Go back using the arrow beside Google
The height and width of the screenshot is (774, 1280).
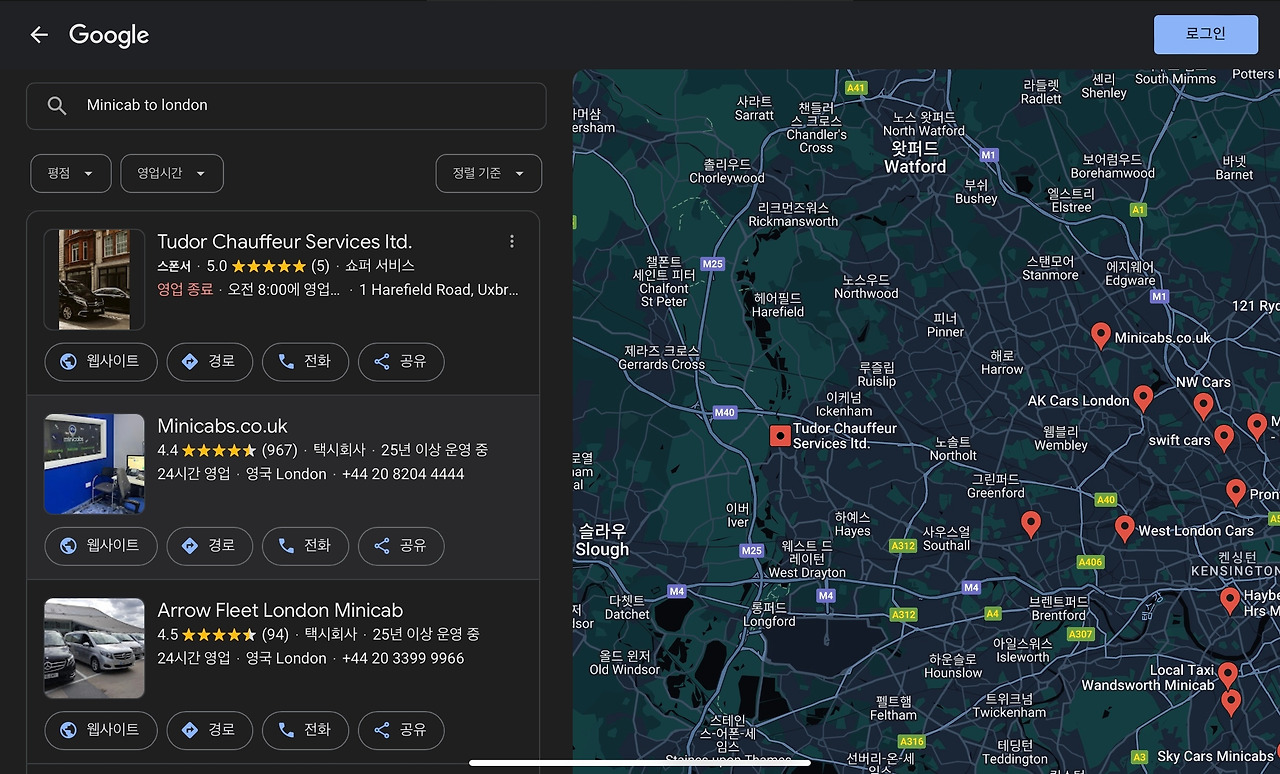39,35
